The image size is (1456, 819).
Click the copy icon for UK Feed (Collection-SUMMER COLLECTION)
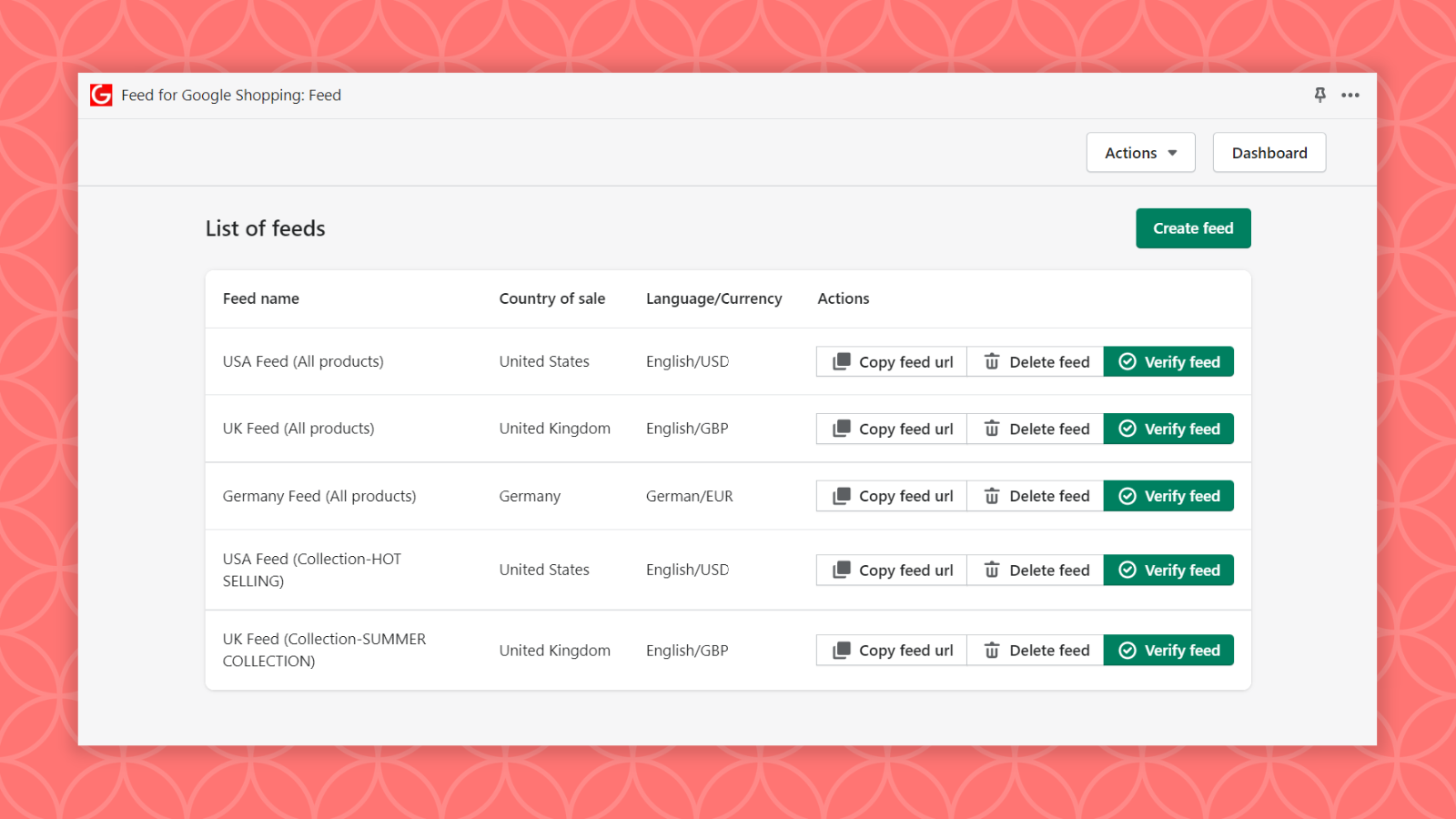[841, 650]
